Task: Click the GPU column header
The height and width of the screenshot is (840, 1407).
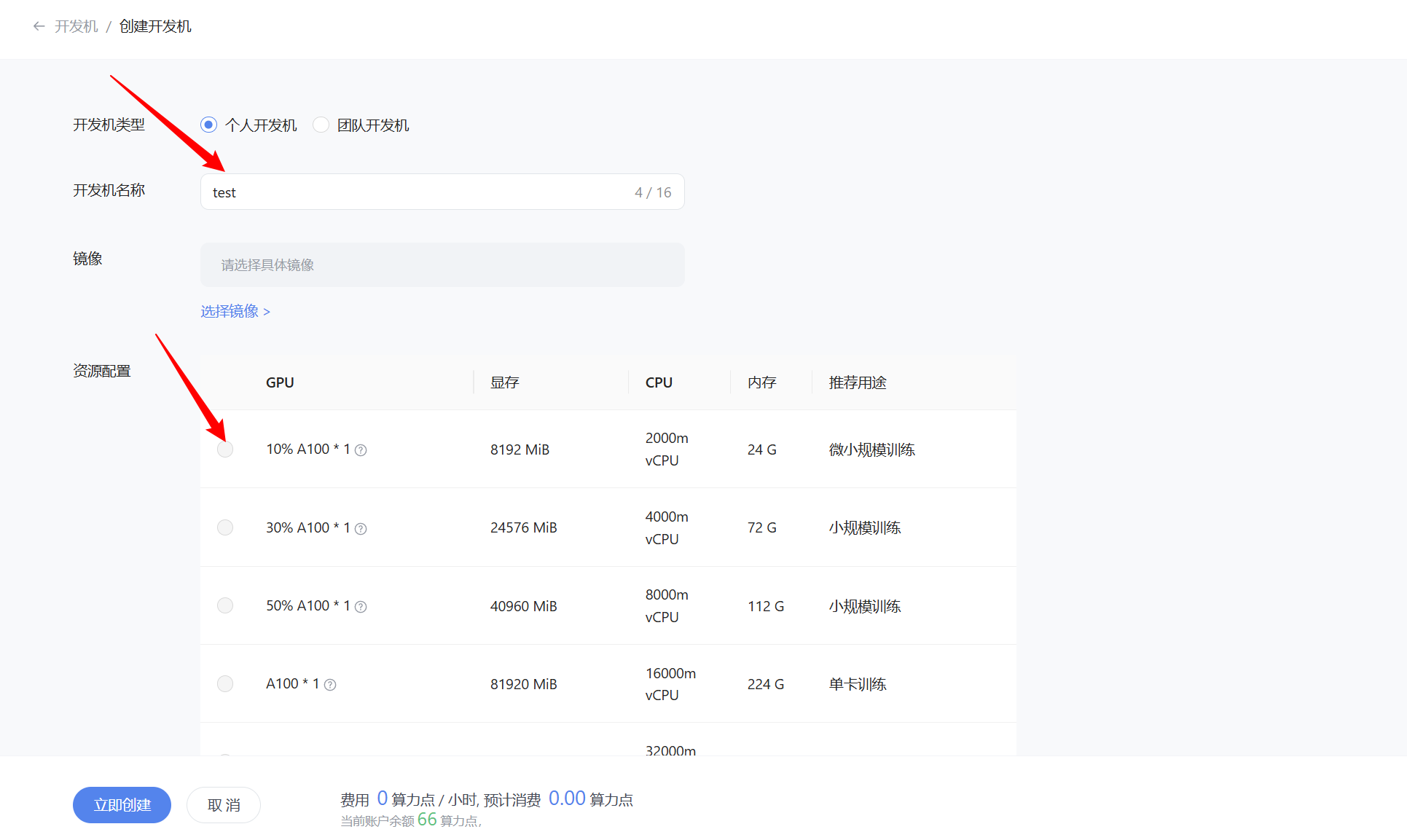Action: coord(280,382)
